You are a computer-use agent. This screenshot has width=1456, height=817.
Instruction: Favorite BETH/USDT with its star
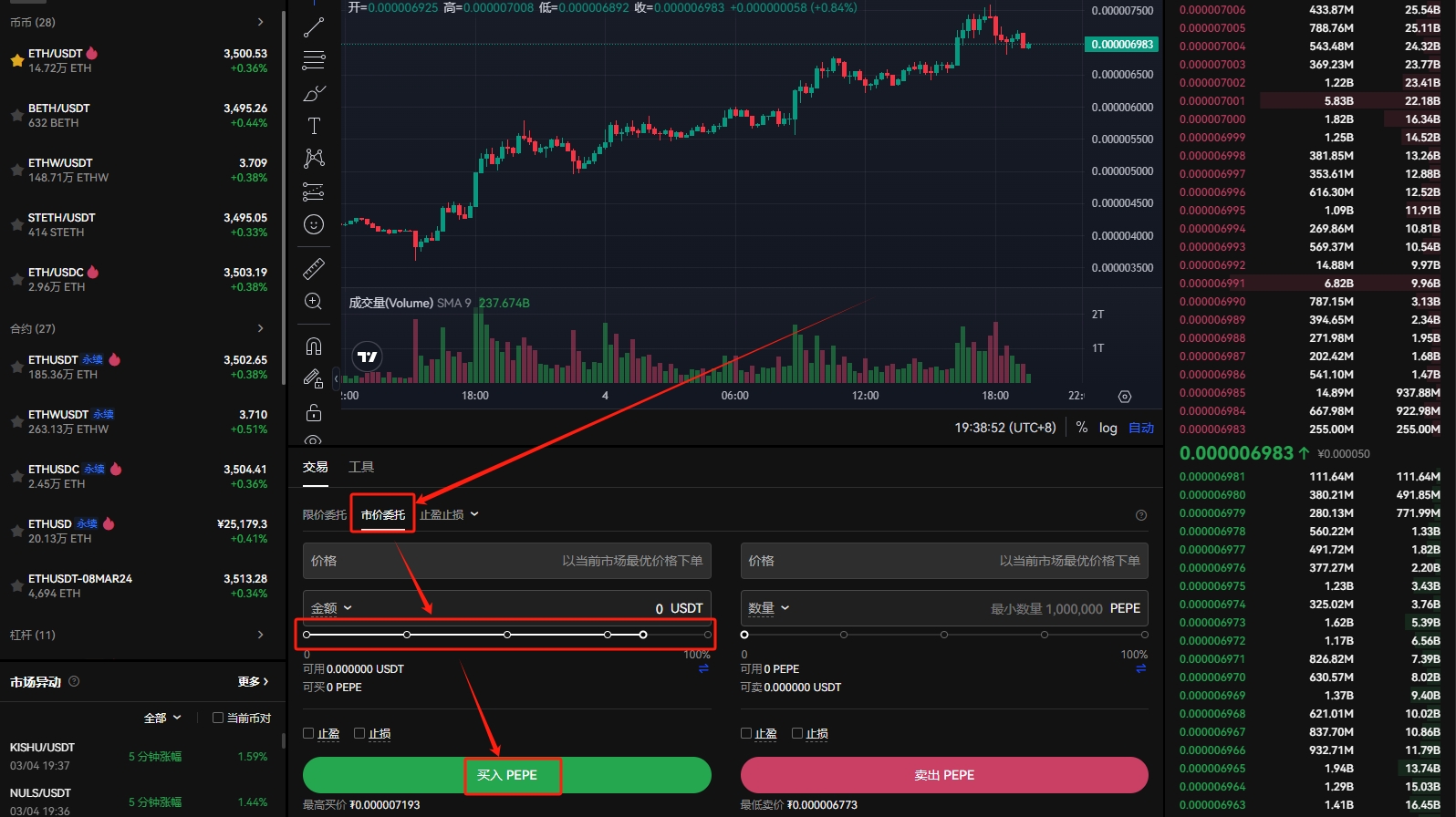coord(16,116)
